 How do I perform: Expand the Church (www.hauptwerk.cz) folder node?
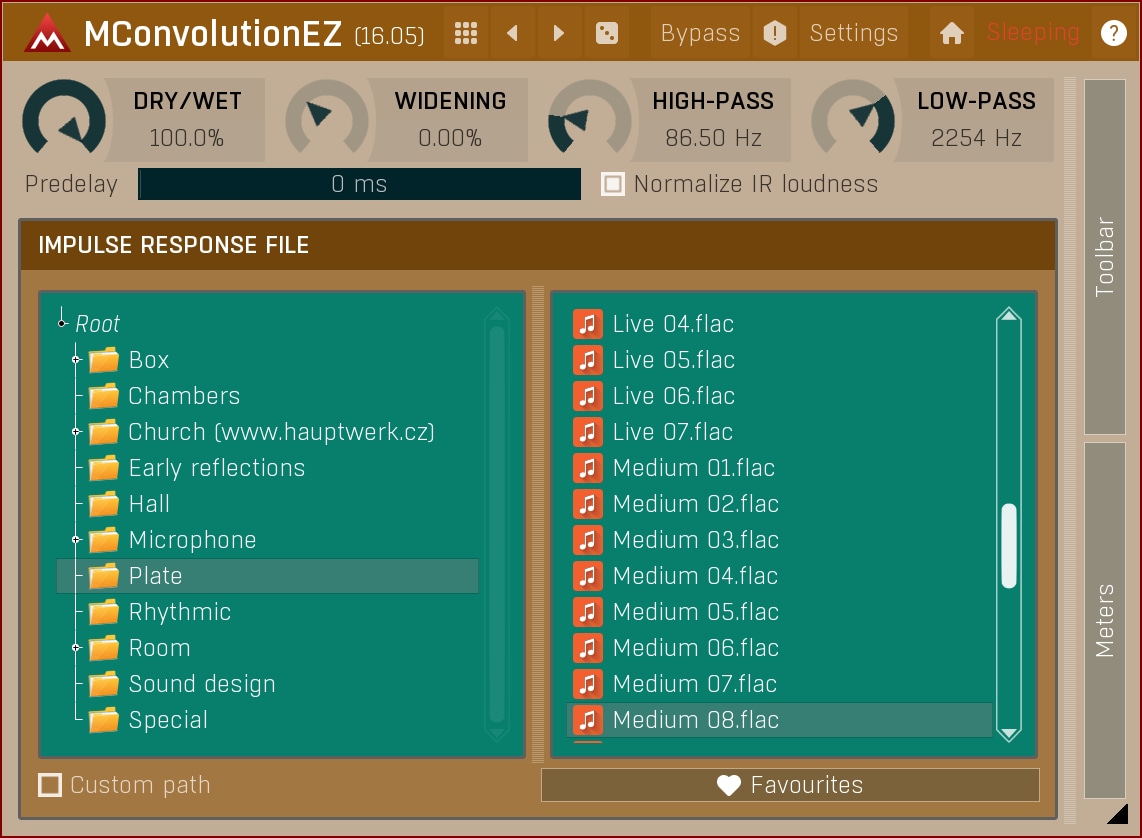[76, 432]
